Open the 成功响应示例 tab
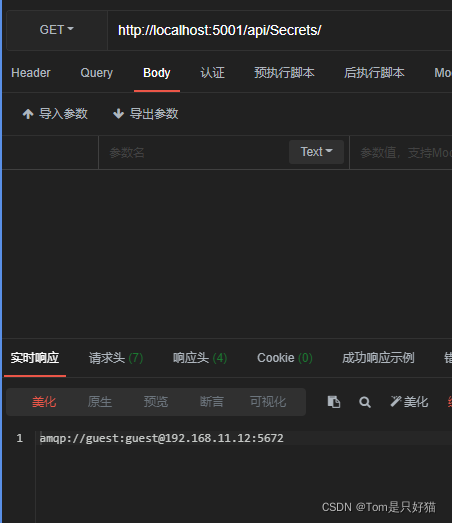 [378, 358]
